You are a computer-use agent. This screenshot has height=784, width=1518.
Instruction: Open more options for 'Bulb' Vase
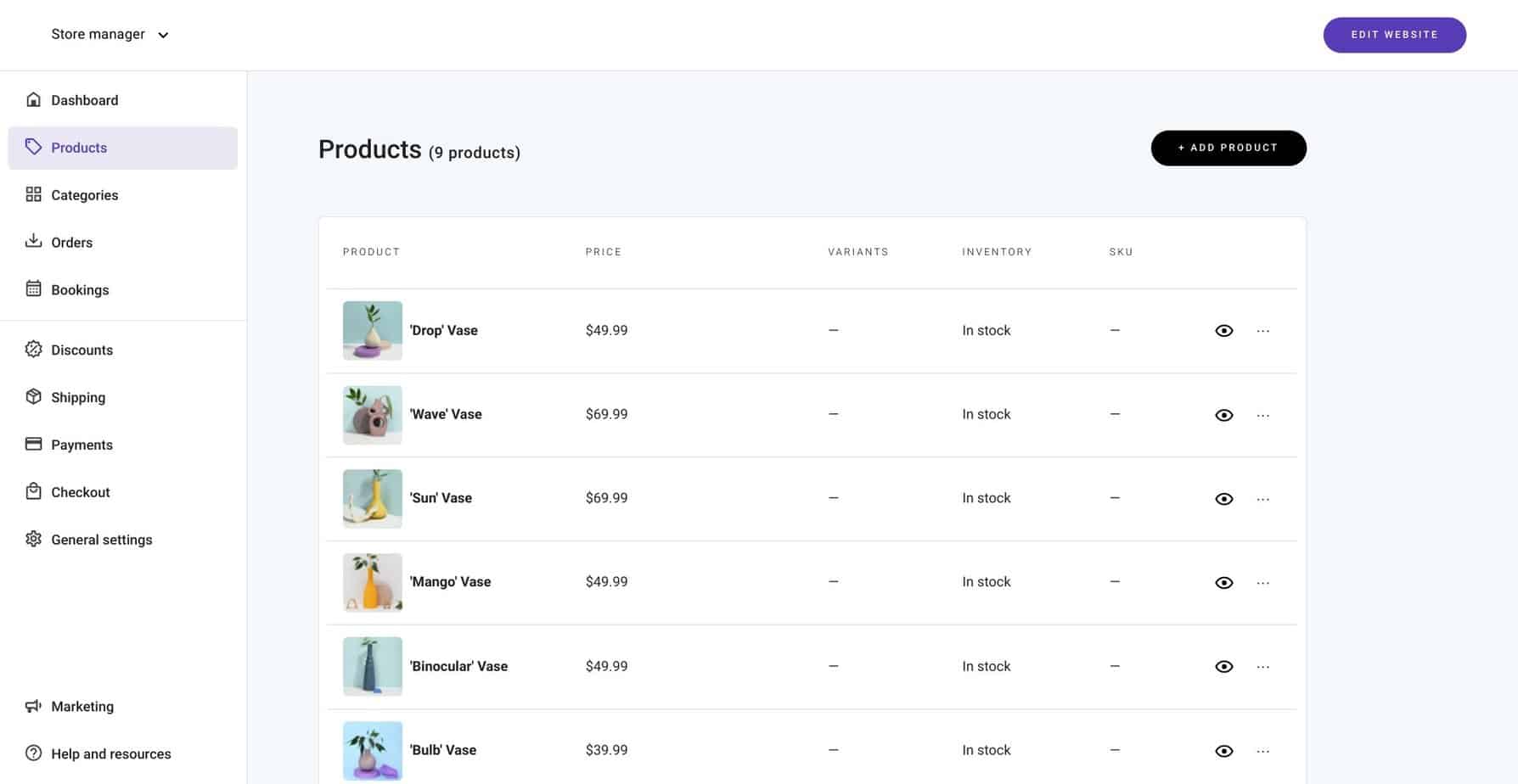pos(1262,751)
